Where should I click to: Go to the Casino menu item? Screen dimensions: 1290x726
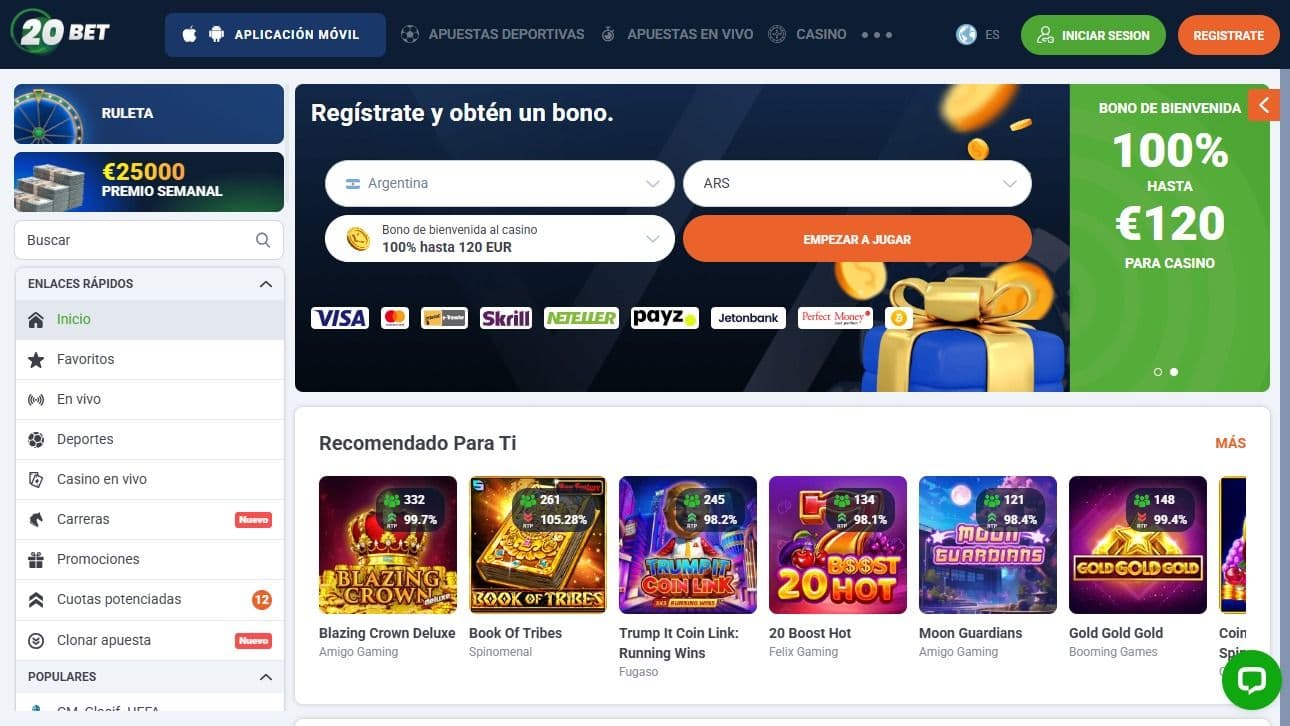point(807,34)
